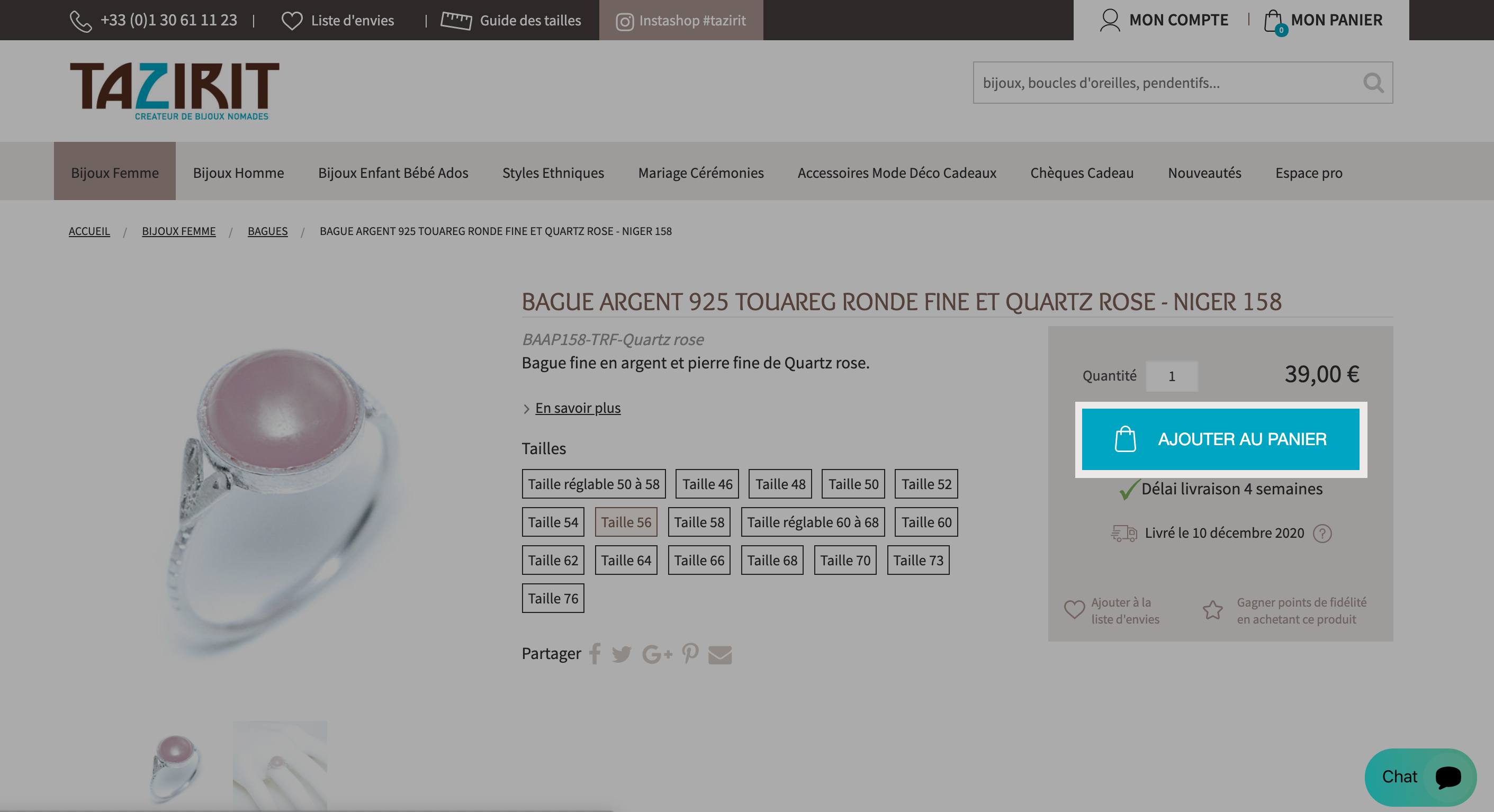Viewport: 1494px width, 812px height.
Task: Click the Tazirit logo
Action: (x=175, y=91)
